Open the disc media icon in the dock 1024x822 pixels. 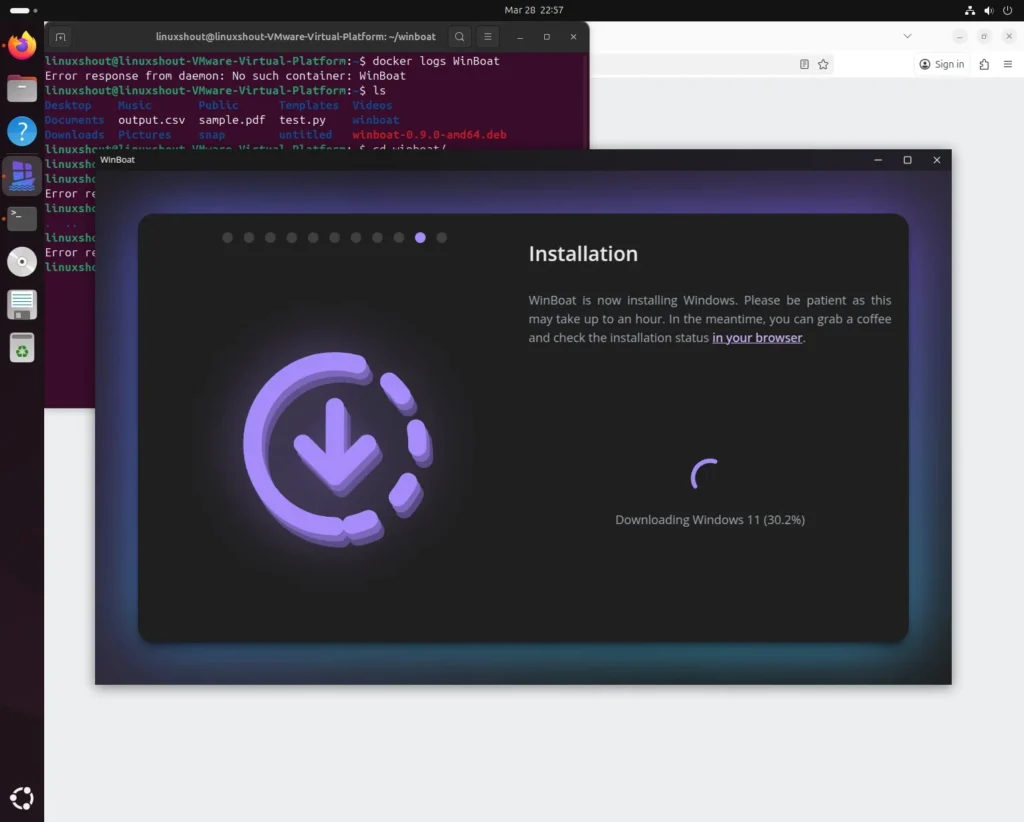coord(22,262)
